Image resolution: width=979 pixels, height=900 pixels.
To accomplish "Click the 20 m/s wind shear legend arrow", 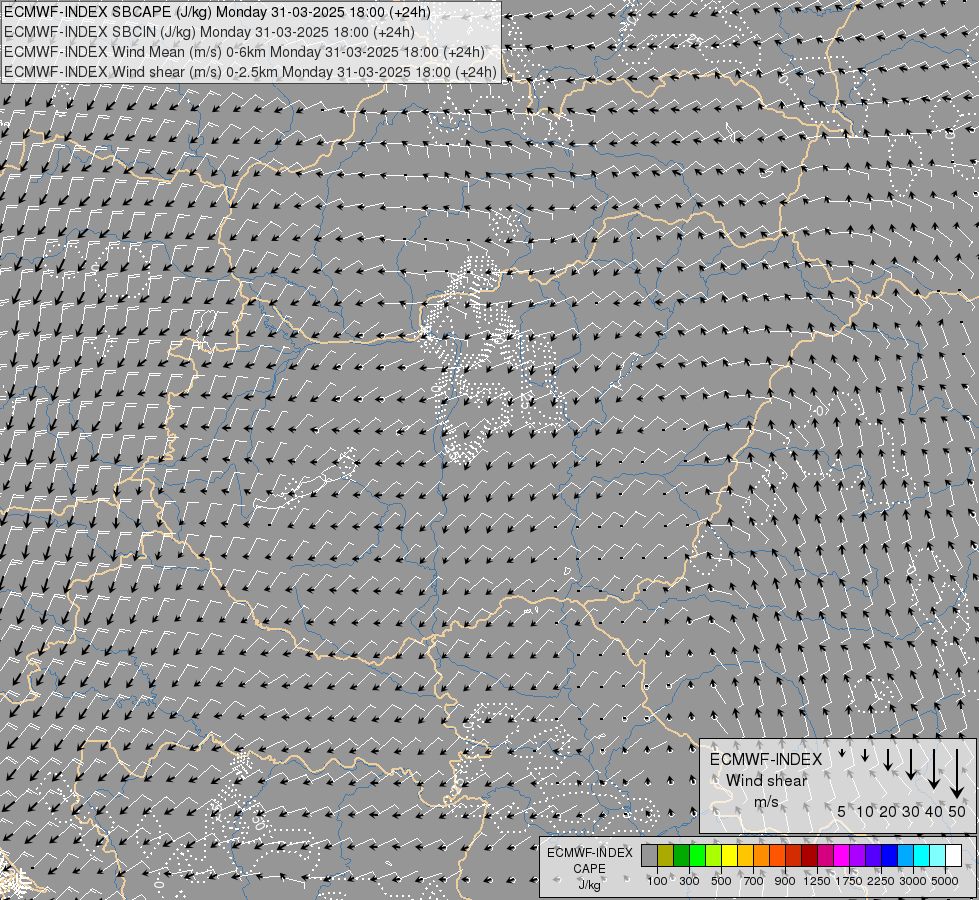I will (888, 759).
